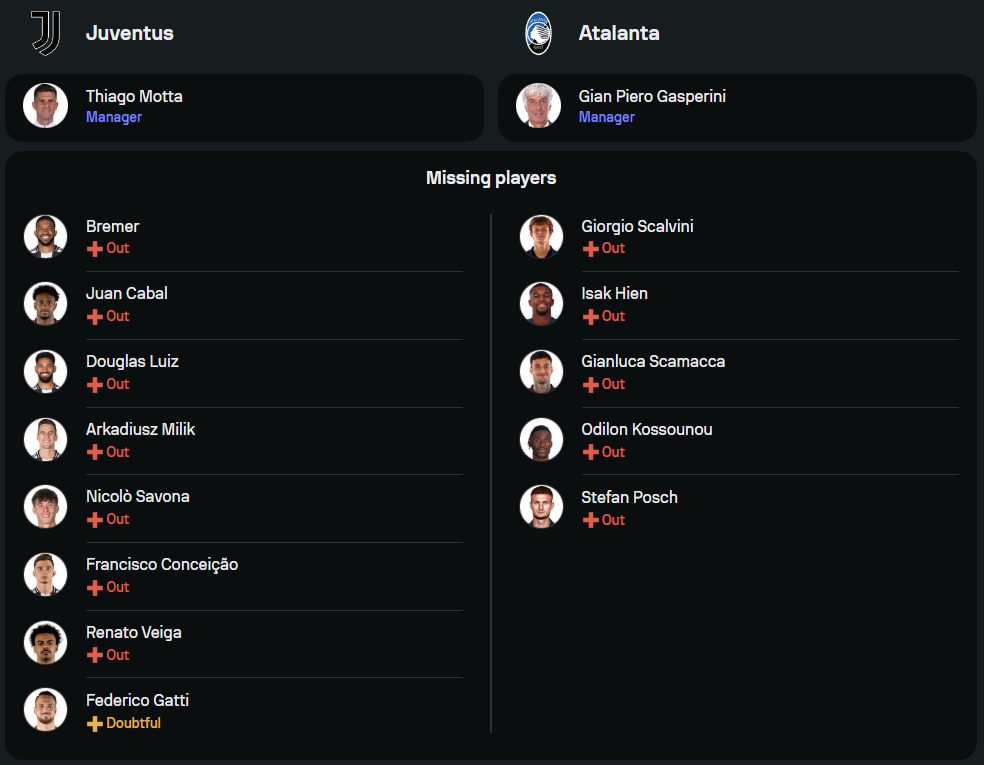Viewport: 984px width, 765px height.
Task: Click the Atalanta club crest icon
Action: coord(539,33)
